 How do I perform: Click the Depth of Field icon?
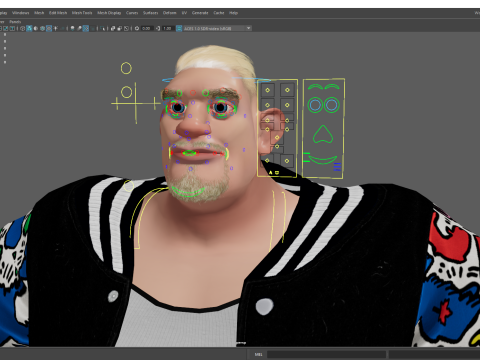coord(92,28)
